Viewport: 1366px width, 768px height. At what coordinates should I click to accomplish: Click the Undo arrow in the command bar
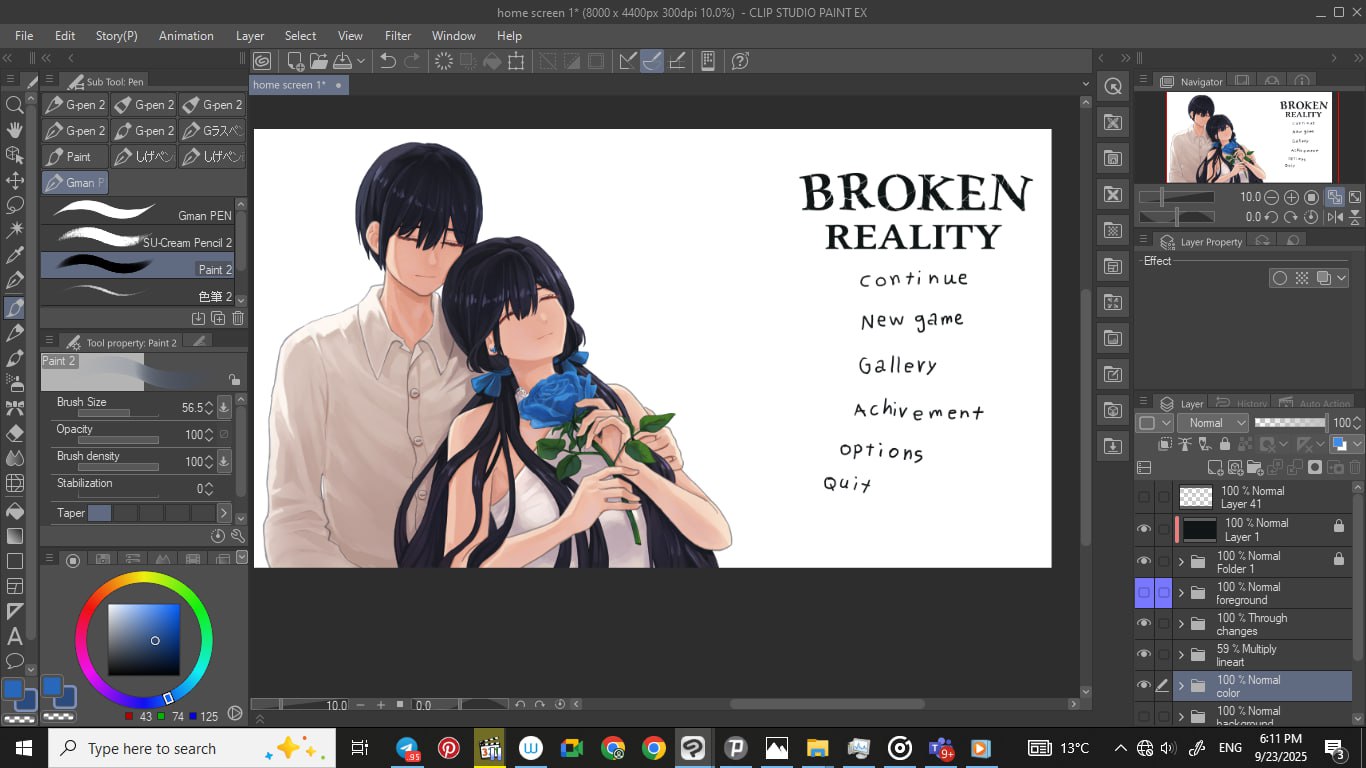tap(388, 61)
